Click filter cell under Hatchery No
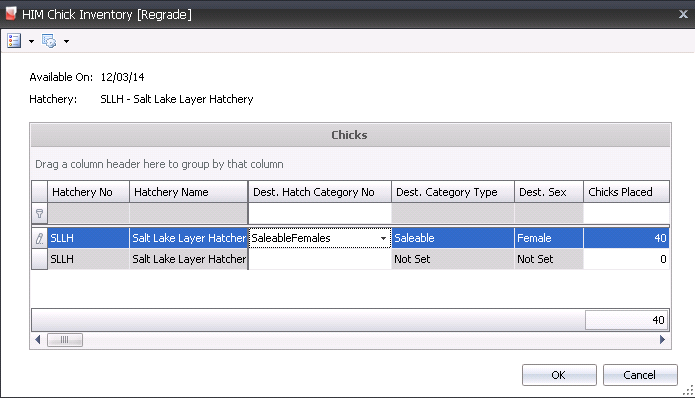The width and height of the screenshot is (695, 398). [x=88, y=214]
